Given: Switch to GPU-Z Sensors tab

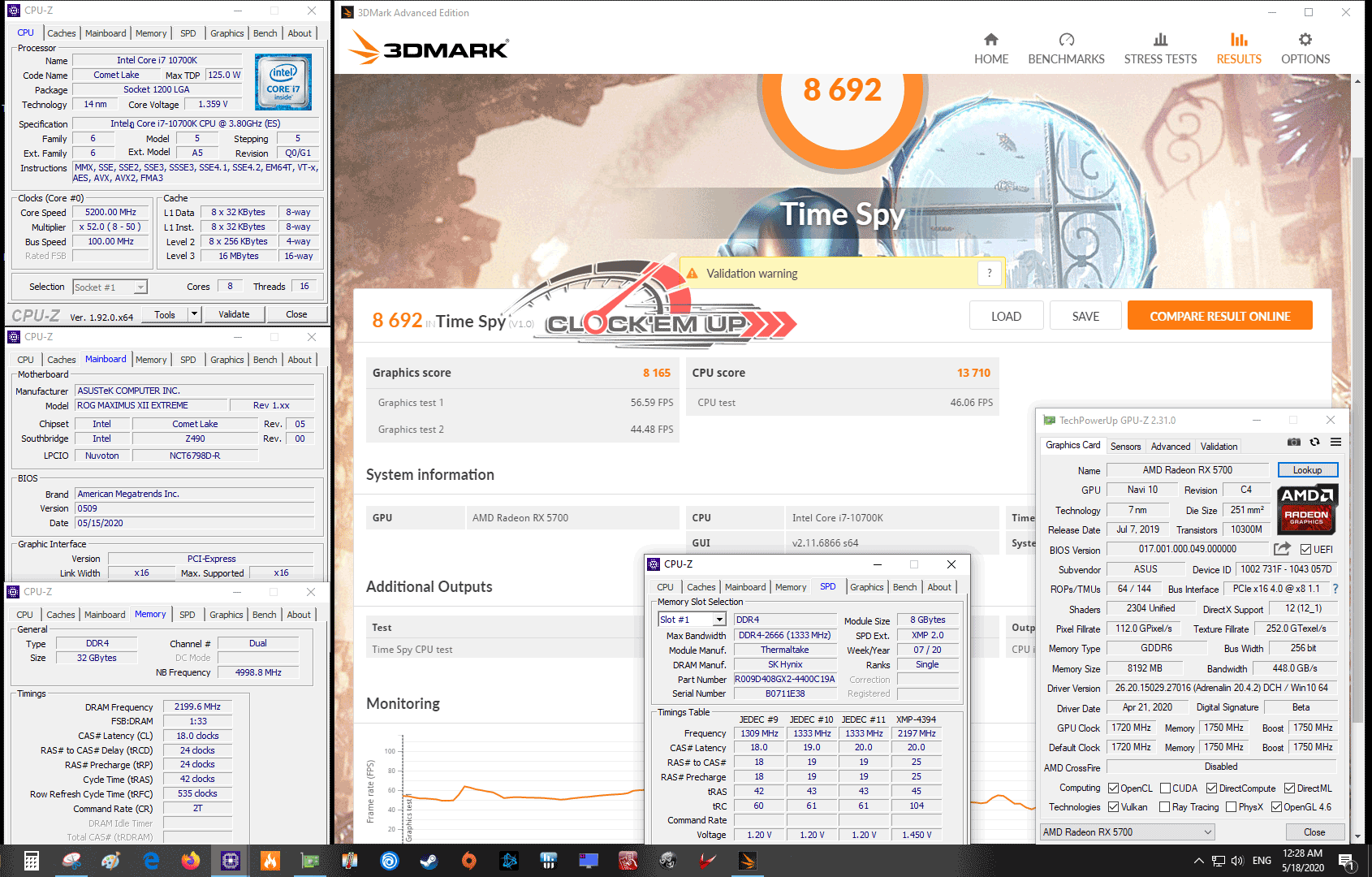Looking at the screenshot, I should point(1125,446).
